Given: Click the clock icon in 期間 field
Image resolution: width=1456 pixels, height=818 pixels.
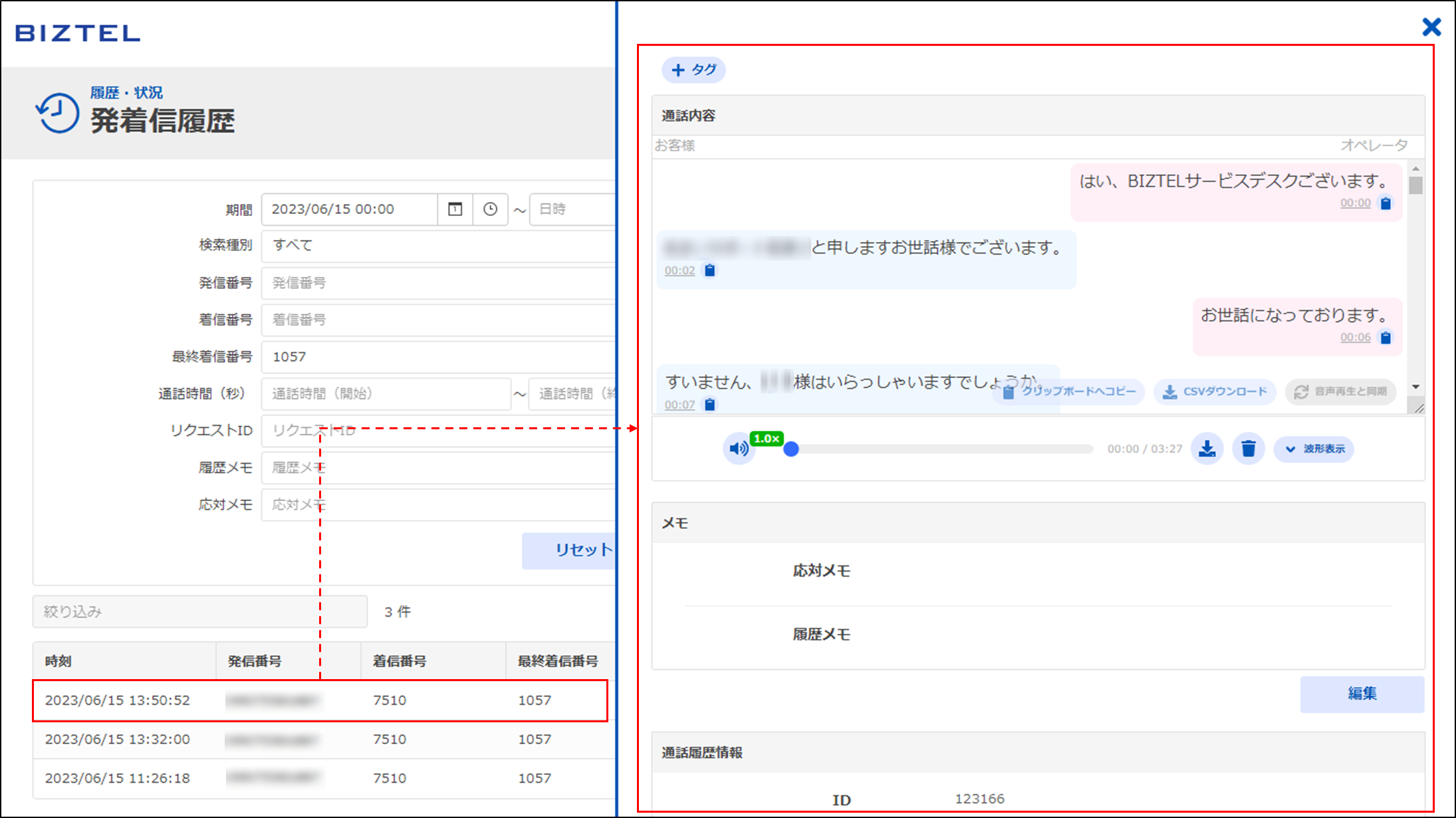Looking at the screenshot, I should [490, 209].
